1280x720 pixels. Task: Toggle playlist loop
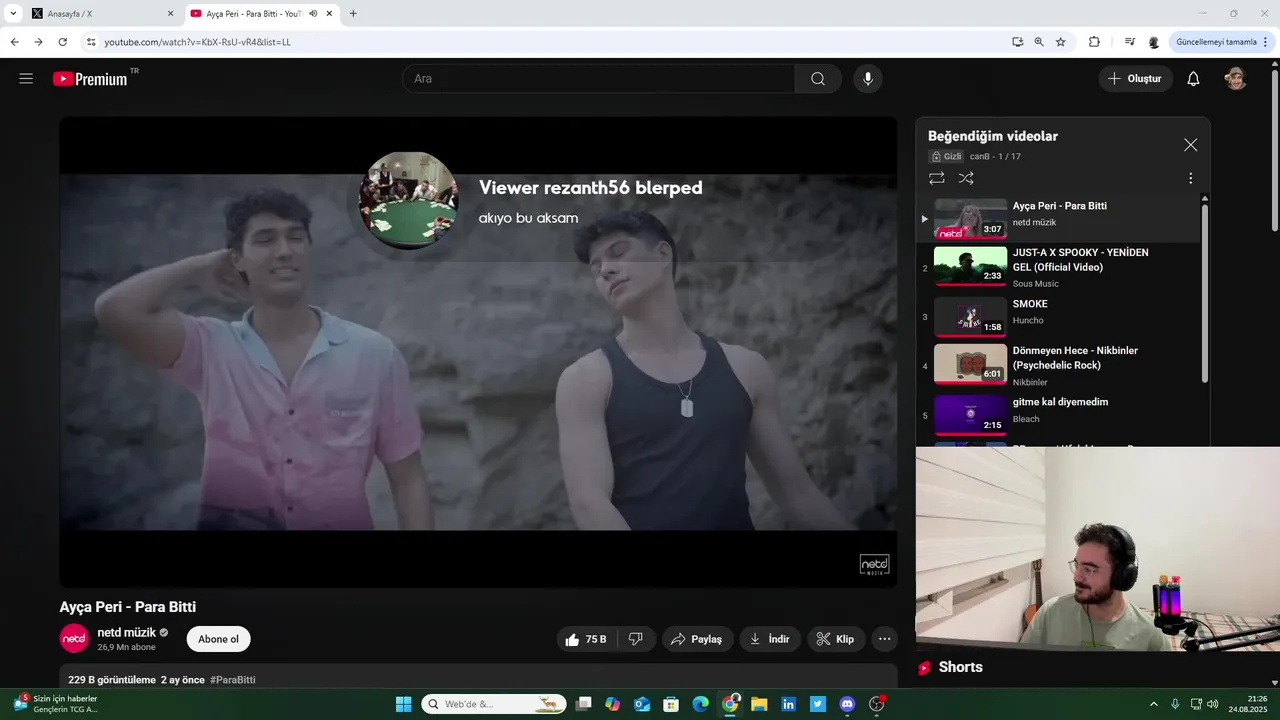[937, 178]
